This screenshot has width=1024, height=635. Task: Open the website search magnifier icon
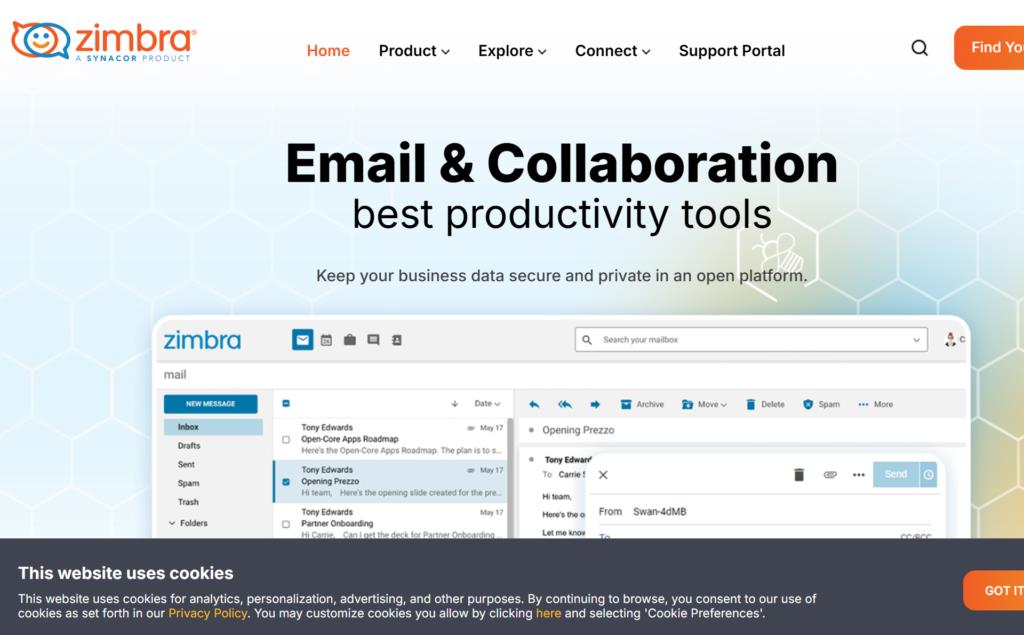(x=920, y=48)
